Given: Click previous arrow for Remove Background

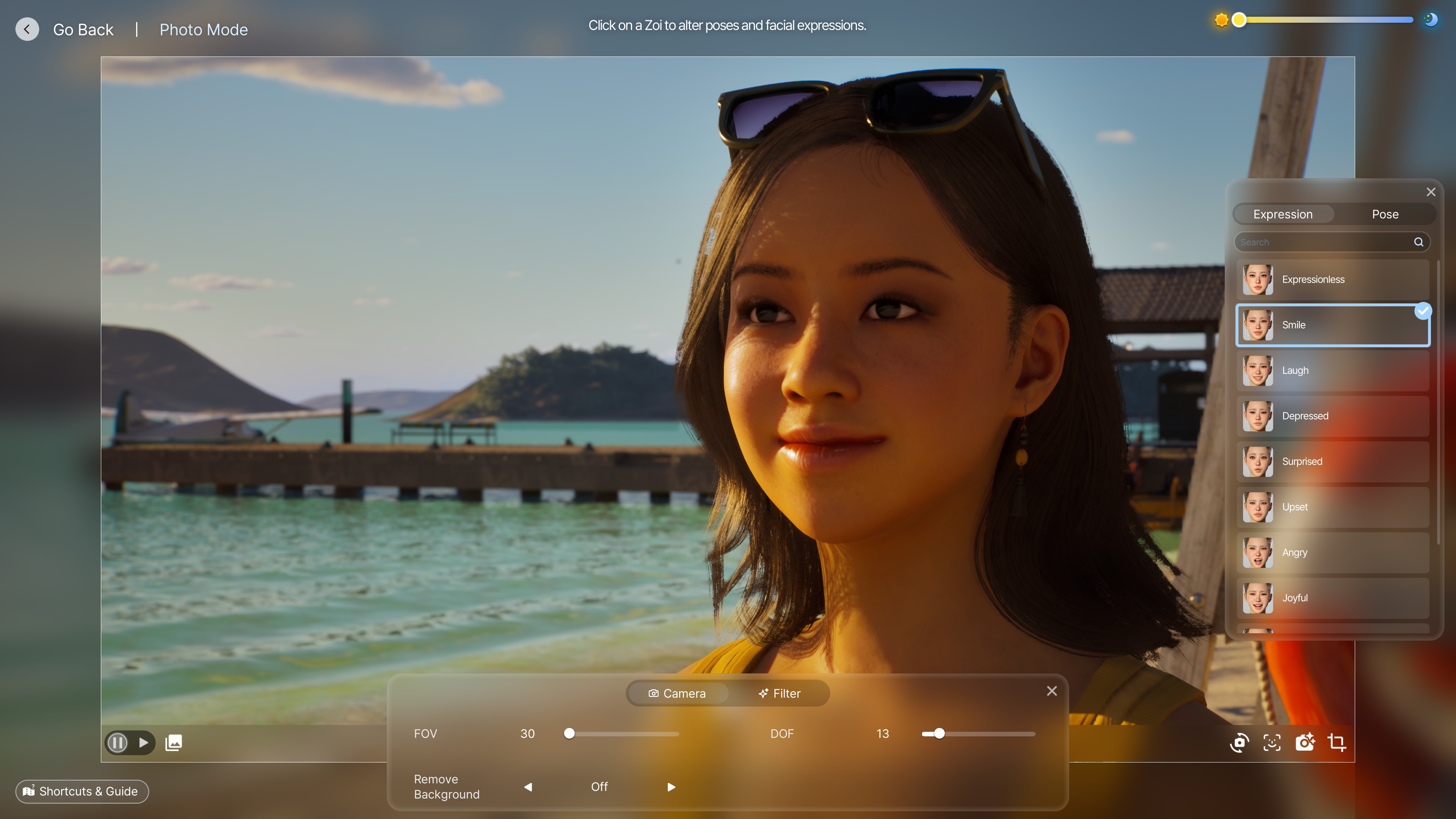Looking at the screenshot, I should click(x=528, y=787).
